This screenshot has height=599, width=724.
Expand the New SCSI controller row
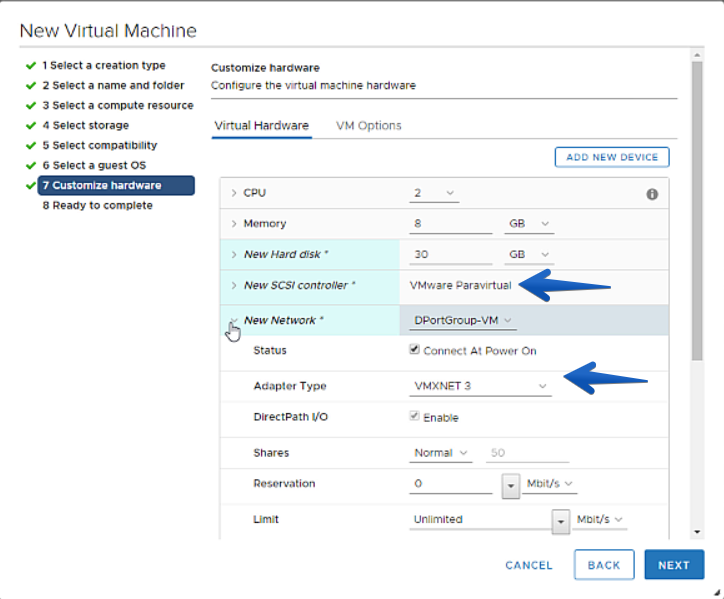[x=234, y=285]
